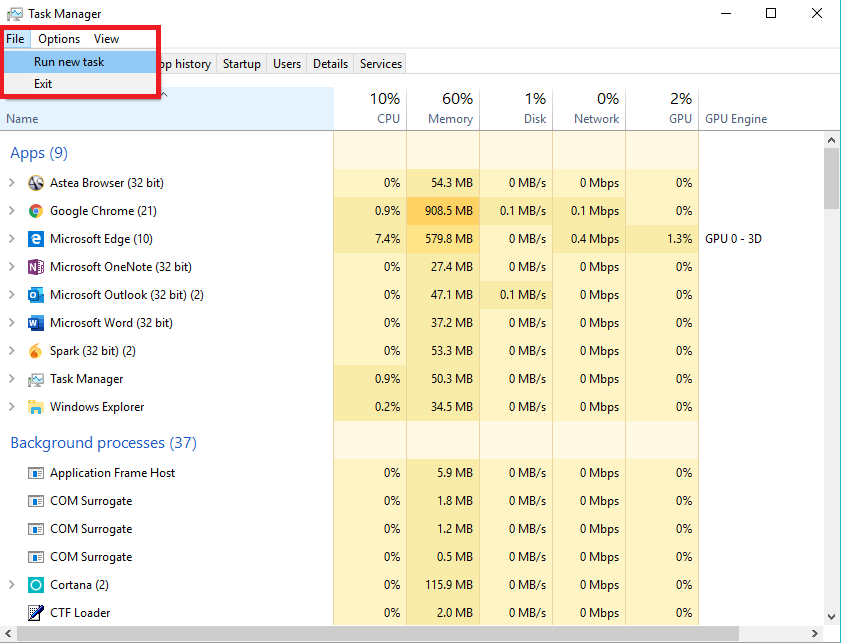Sort by the GPU column header
Screen dimensions: 841x643
[662, 109]
